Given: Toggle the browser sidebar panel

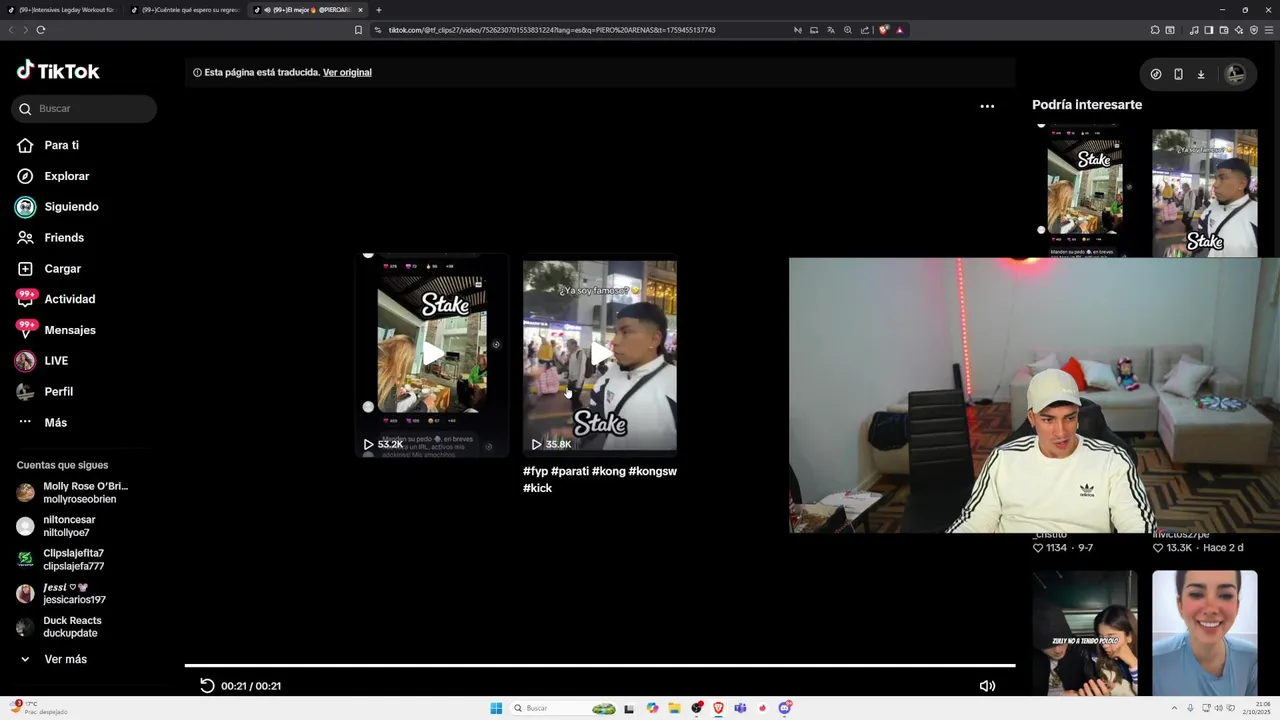Looking at the screenshot, I should 1208,30.
